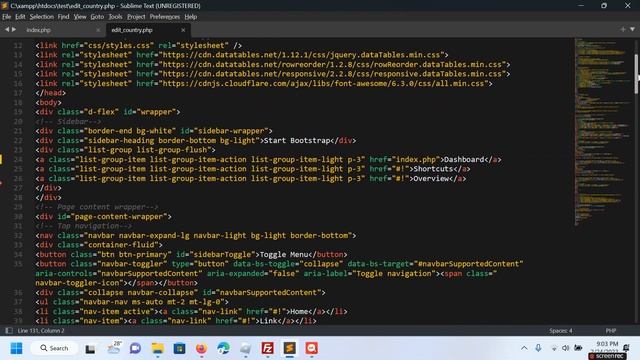Open the Project menu
Image resolution: width=640 pixels, height=360 pixels.
136,17
